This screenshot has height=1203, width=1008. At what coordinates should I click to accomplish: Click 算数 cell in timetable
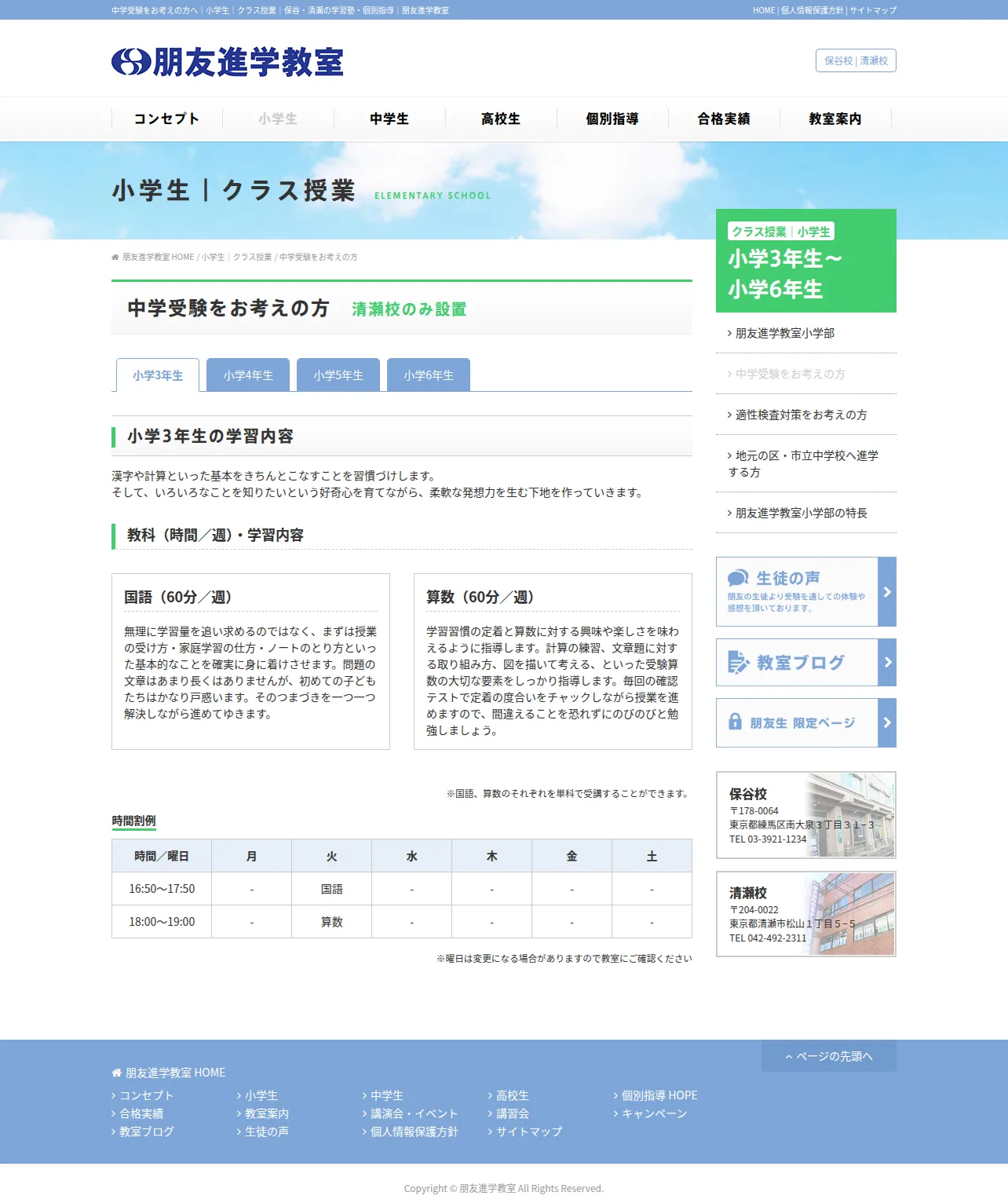point(331,922)
